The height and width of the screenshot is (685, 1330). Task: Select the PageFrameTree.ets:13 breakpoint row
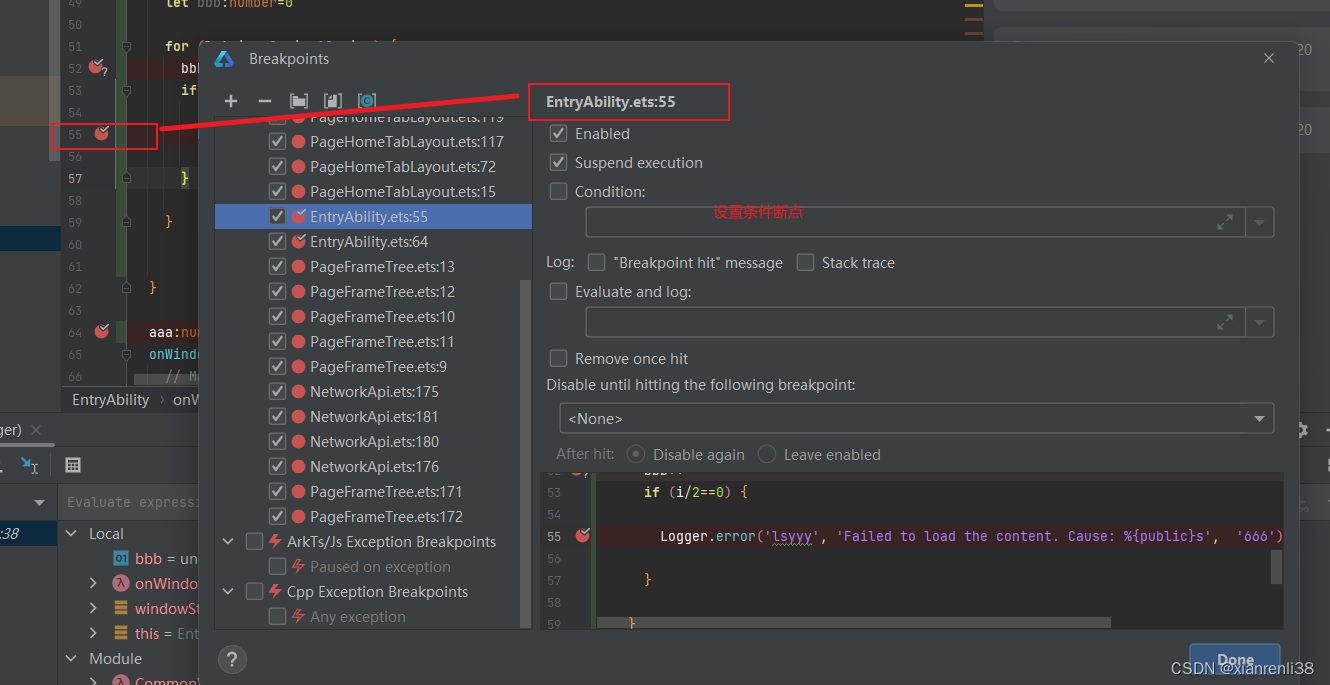click(373, 266)
